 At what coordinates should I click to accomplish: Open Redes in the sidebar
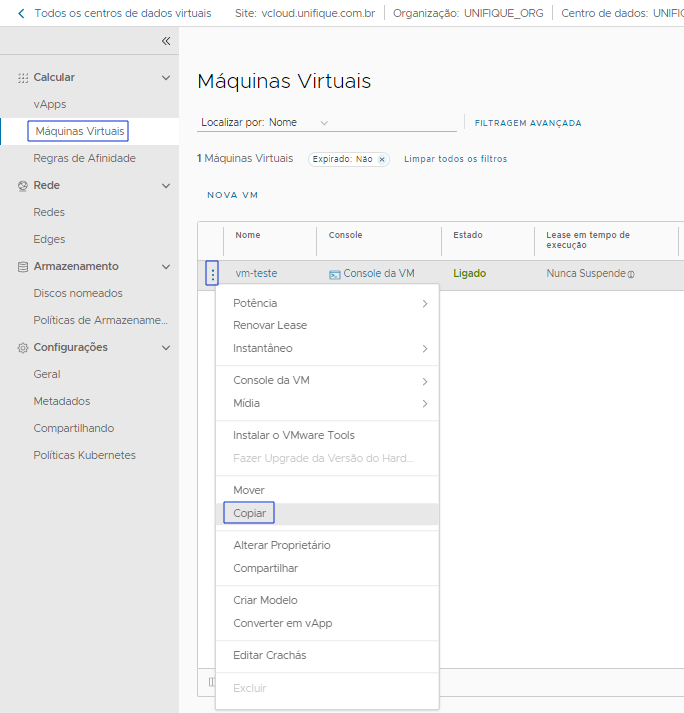(x=49, y=213)
